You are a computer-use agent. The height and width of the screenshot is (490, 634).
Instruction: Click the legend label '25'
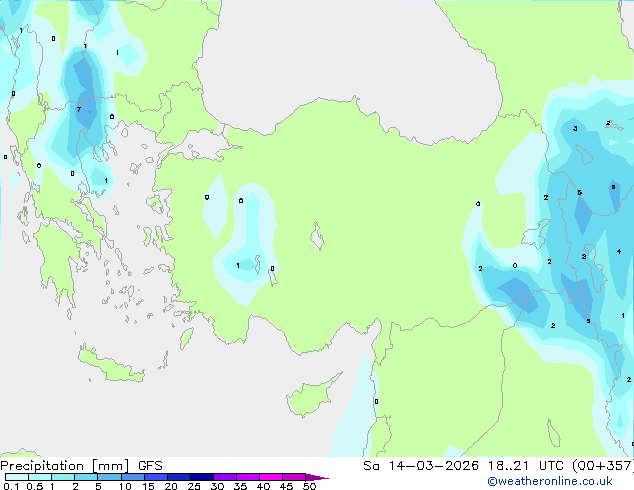[x=194, y=486]
